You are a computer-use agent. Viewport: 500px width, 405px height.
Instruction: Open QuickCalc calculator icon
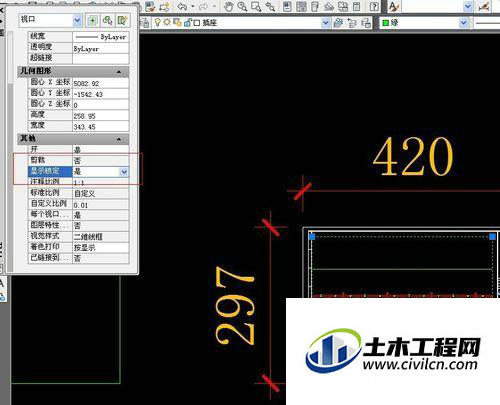click(x=357, y=7)
